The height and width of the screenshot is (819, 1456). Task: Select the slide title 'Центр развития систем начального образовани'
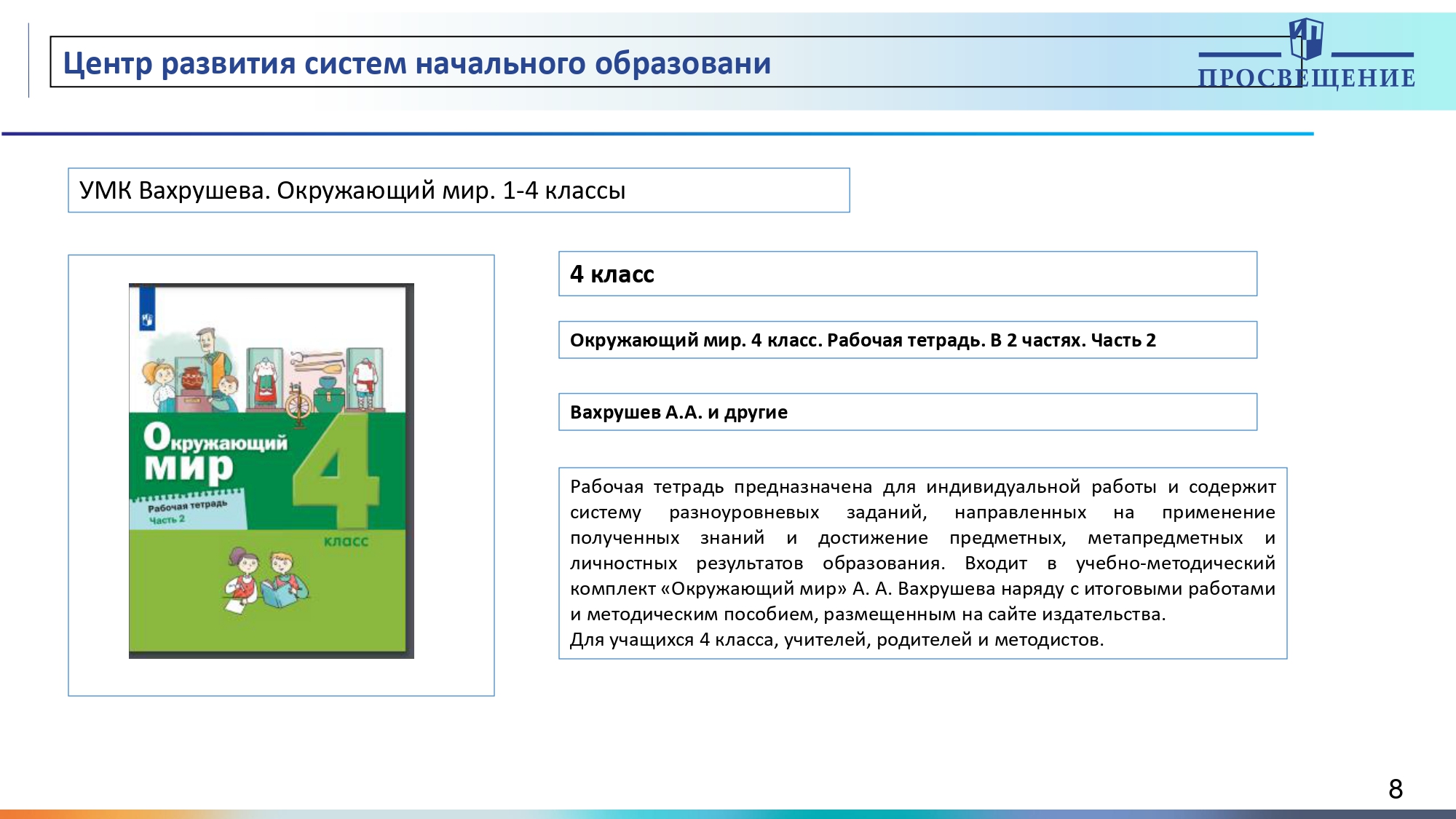pyautogui.click(x=417, y=63)
